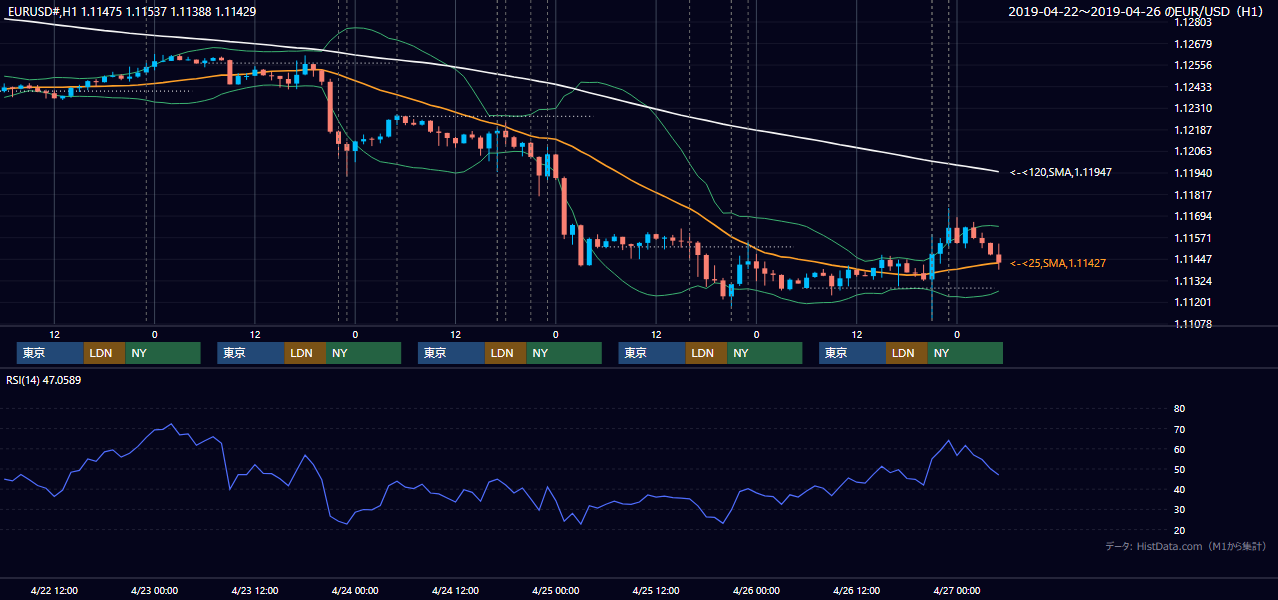Click price axis value 1.11817
Viewport: 1278px width, 600px height.
click(1194, 195)
